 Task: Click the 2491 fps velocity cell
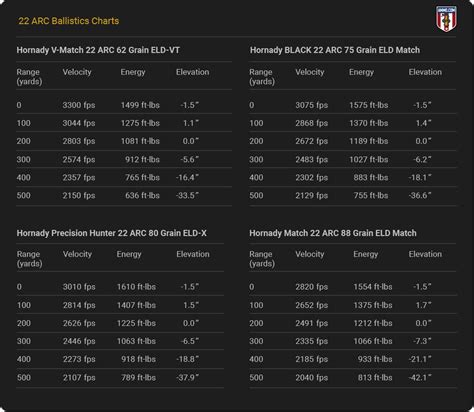click(x=312, y=323)
